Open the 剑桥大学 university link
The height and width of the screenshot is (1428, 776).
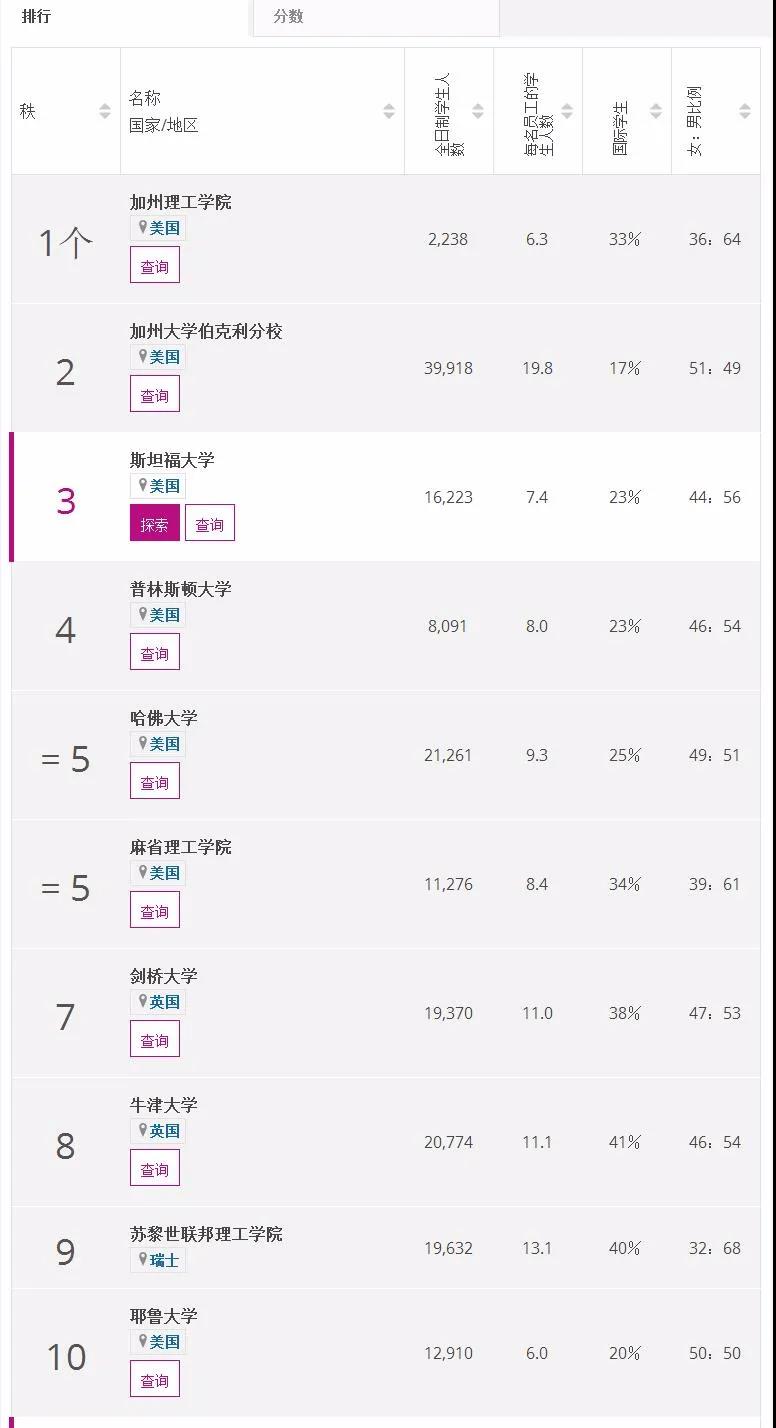coord(164,976)
